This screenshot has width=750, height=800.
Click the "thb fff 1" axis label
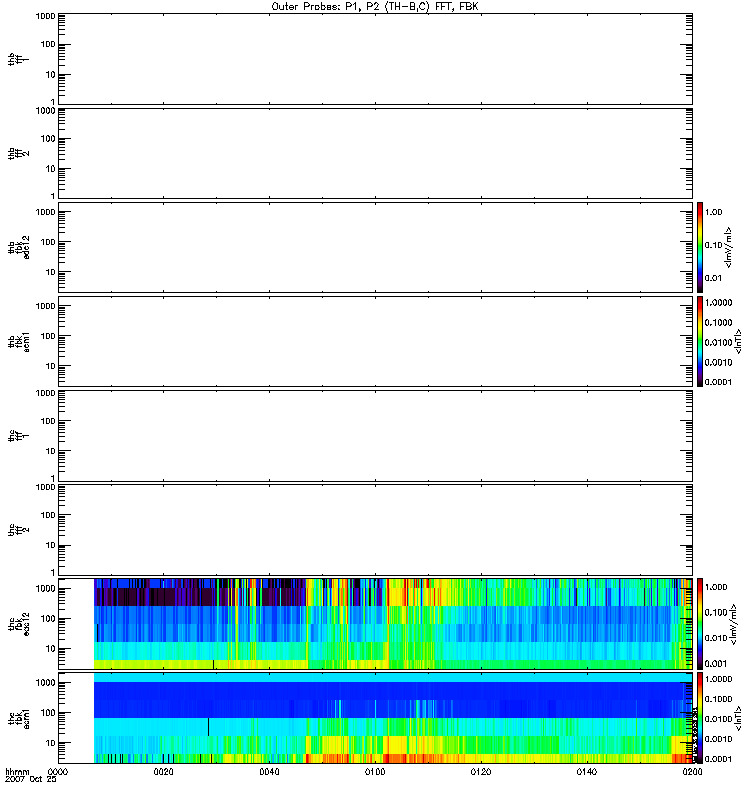[x=18, y=59]
